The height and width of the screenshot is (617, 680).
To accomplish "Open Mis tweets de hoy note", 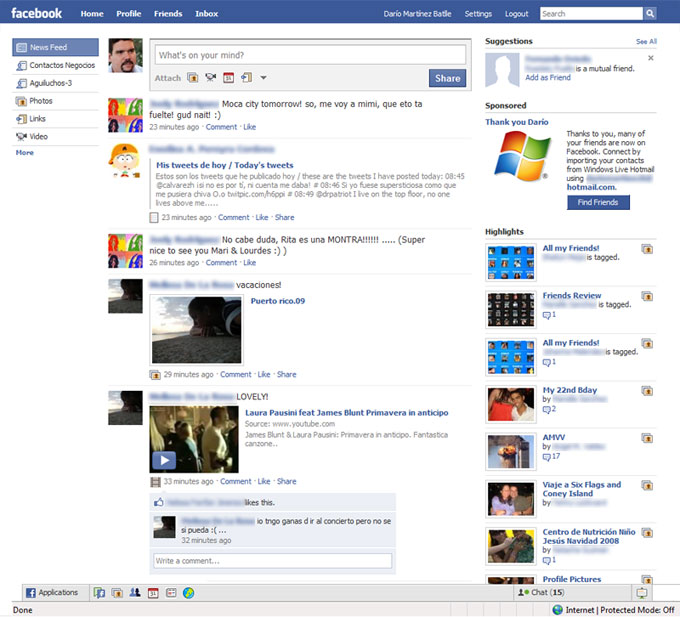I will 224,165.
